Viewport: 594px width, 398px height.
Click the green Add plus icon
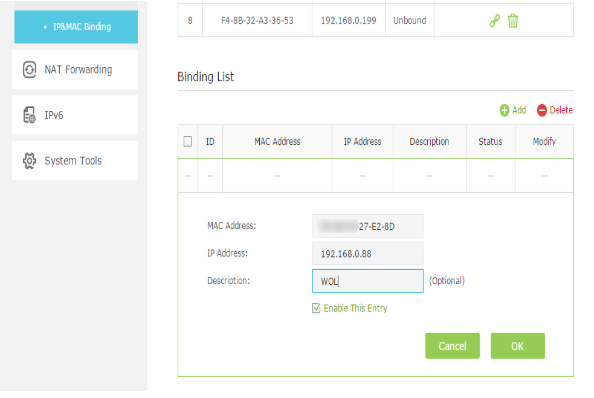504,110
